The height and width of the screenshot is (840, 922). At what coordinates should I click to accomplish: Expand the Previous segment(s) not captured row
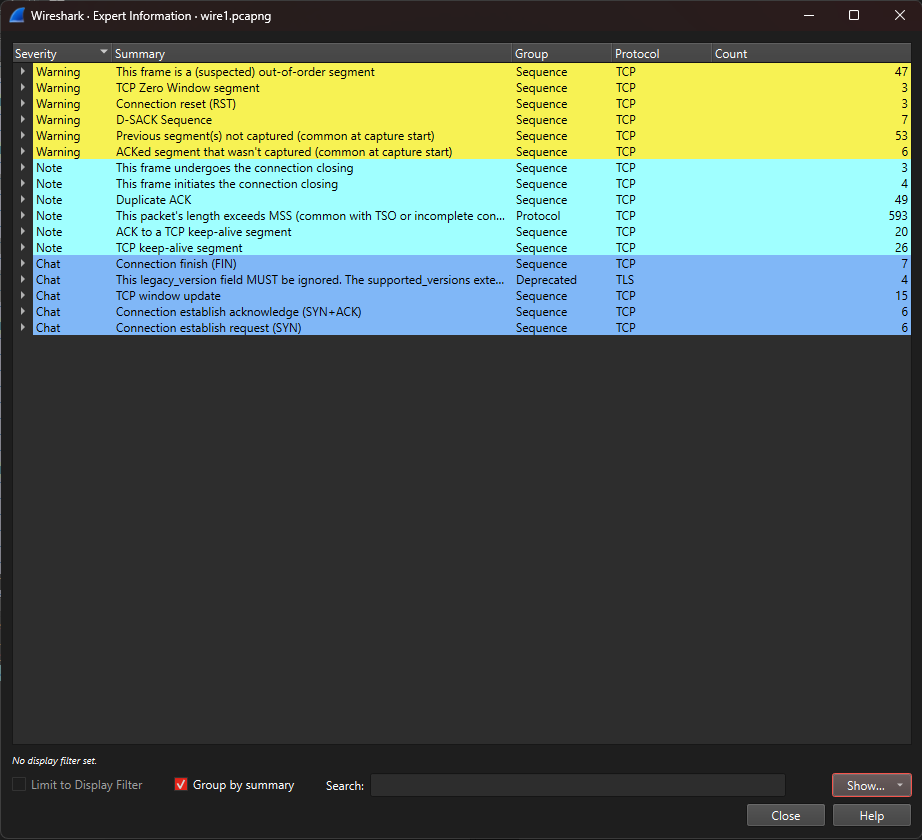click(x=22, y=135)
